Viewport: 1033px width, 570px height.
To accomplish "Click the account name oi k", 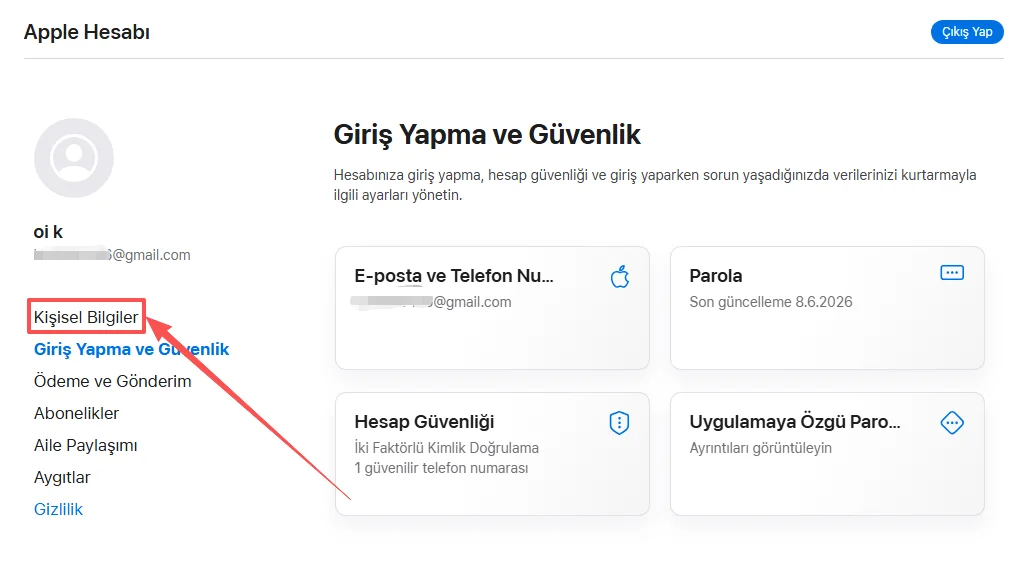I will (x=48, y=232).
